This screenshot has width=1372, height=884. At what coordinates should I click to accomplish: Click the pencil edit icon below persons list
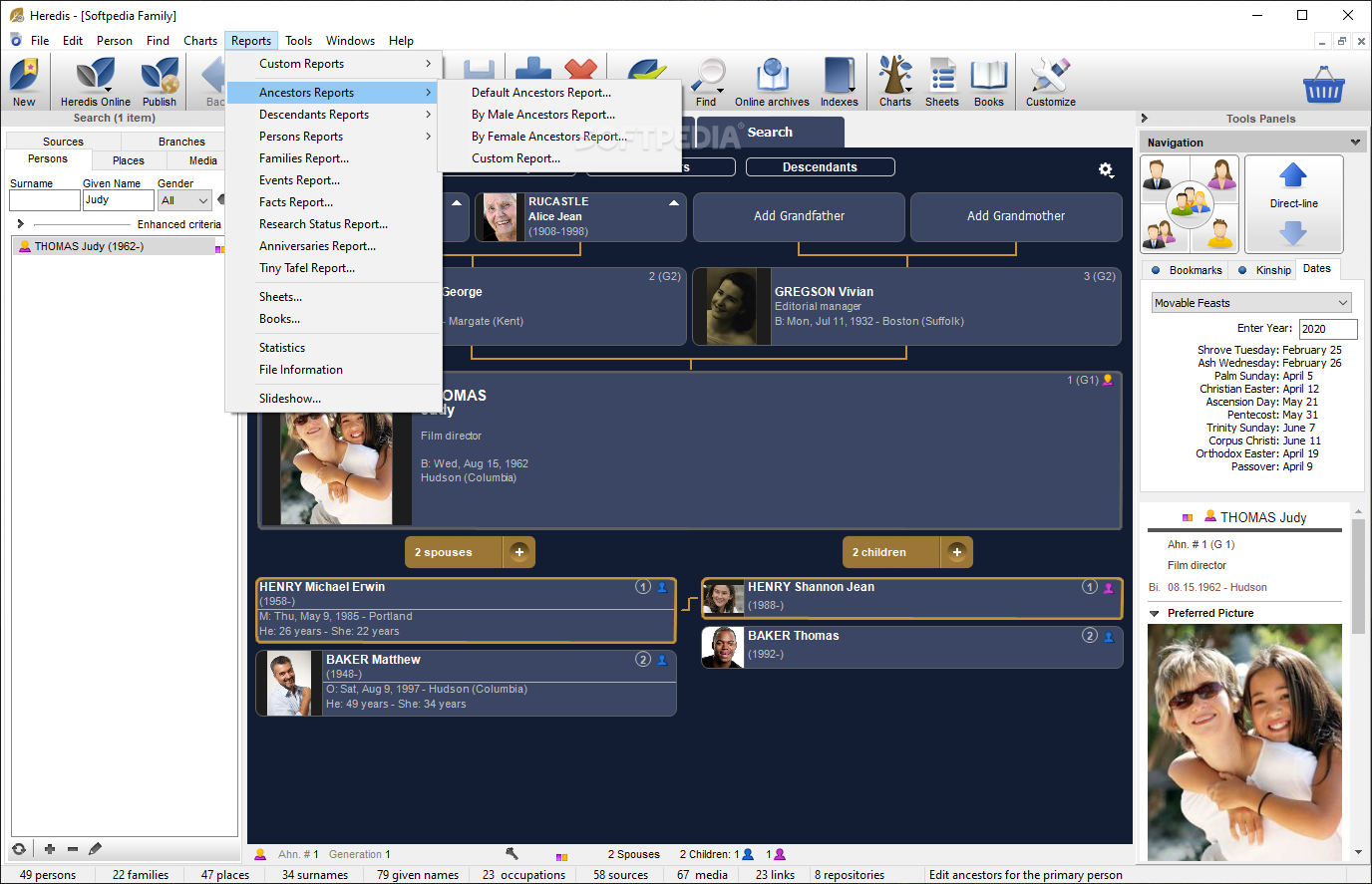96,849
